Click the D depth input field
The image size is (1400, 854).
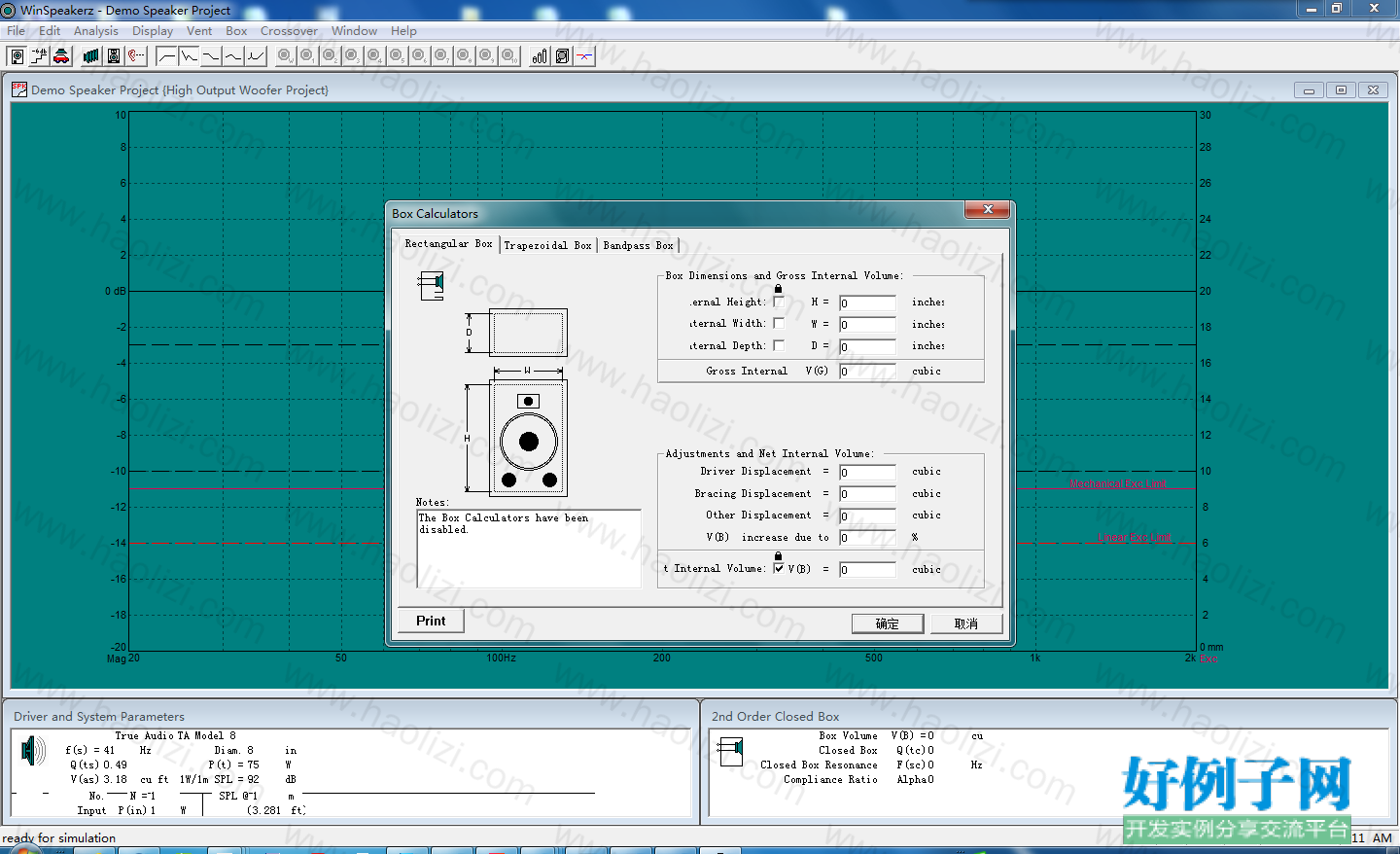(x=867, y=347)
